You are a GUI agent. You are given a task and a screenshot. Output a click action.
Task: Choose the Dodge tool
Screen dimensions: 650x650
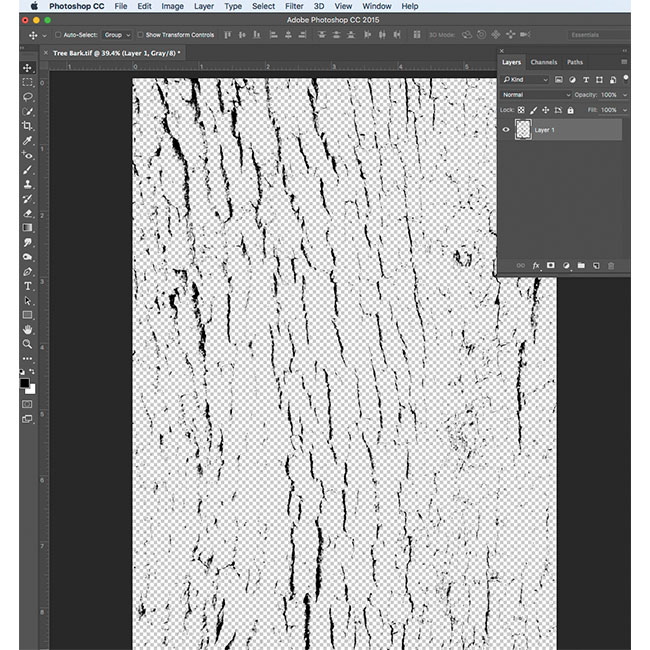(28, 257)
